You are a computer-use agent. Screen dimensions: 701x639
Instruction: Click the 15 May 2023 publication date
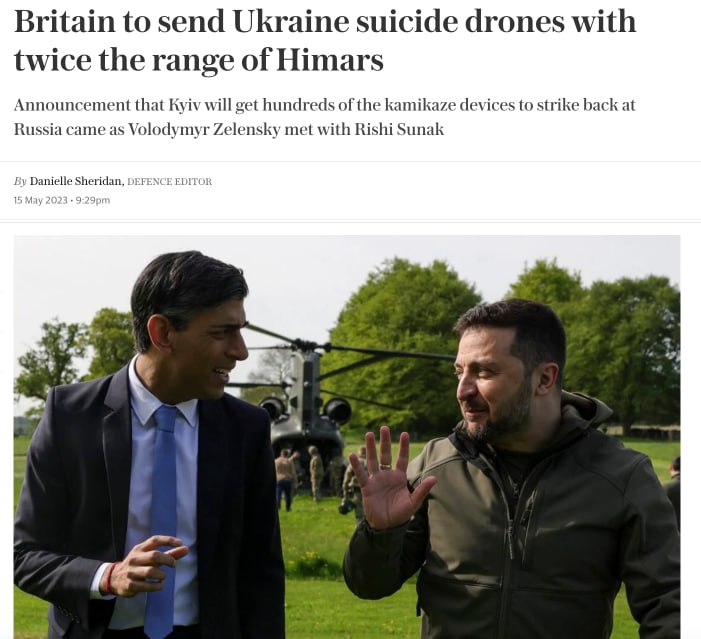coord(40,200)
